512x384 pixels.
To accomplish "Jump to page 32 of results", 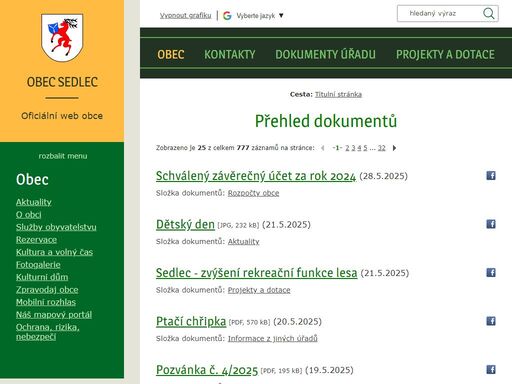I will (x=382, y=148).
